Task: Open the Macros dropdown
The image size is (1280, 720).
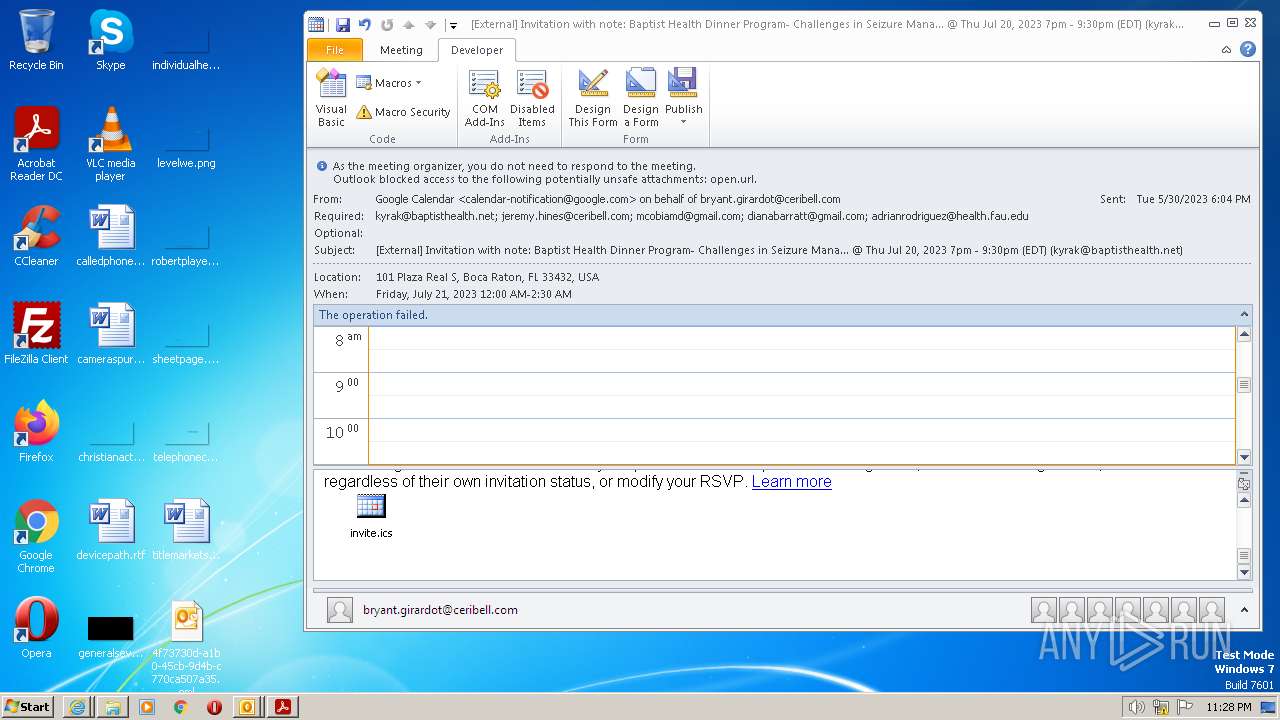Action: [x=389, y=83]
